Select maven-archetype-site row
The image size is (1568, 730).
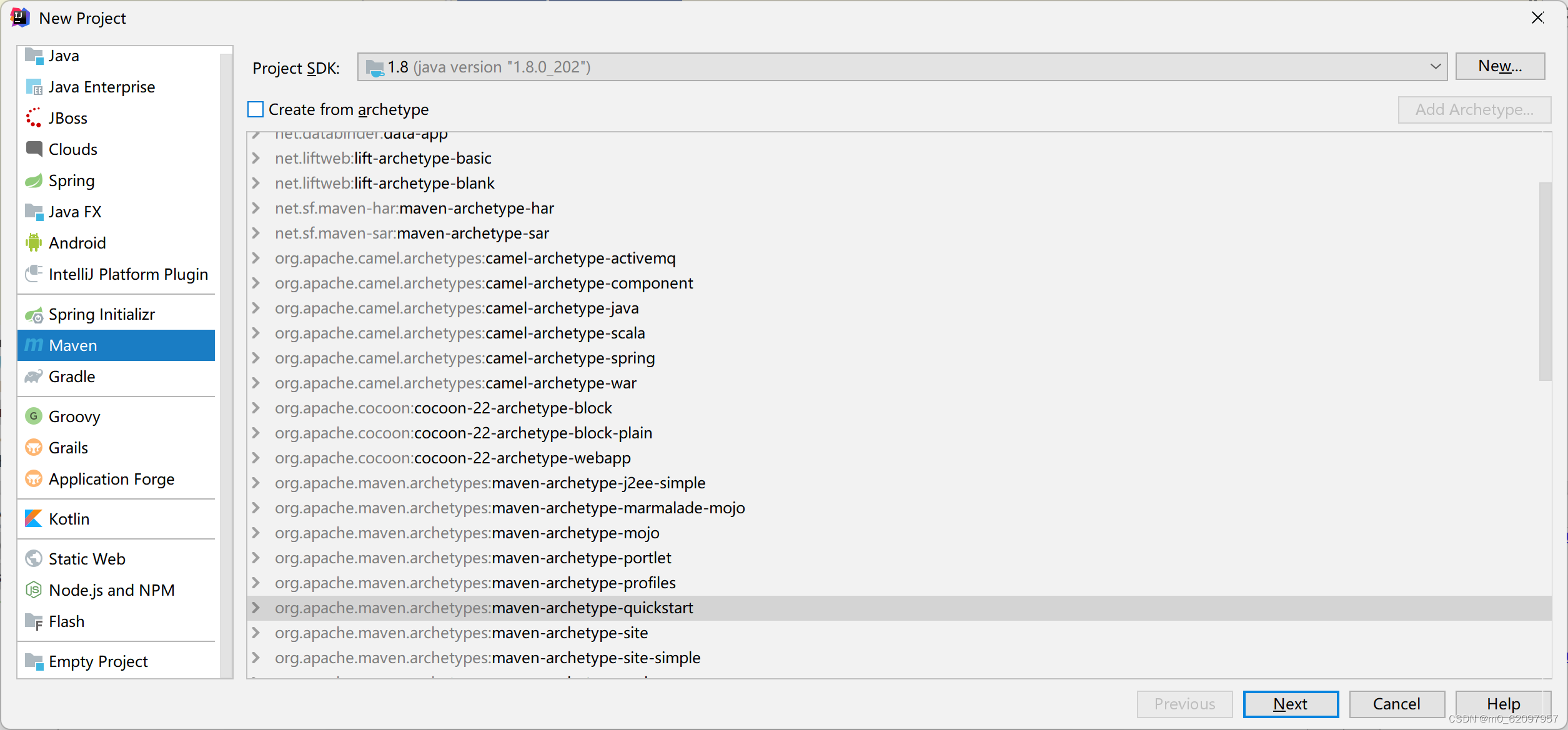pyautogui.click(x=899, y=633)
